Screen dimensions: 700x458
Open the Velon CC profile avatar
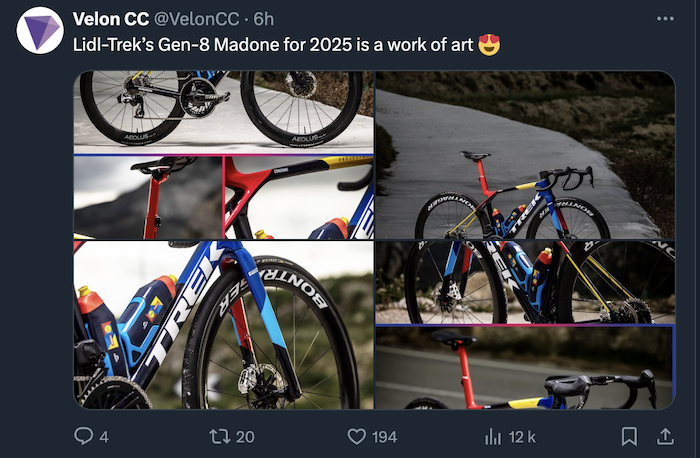point(41,29)
